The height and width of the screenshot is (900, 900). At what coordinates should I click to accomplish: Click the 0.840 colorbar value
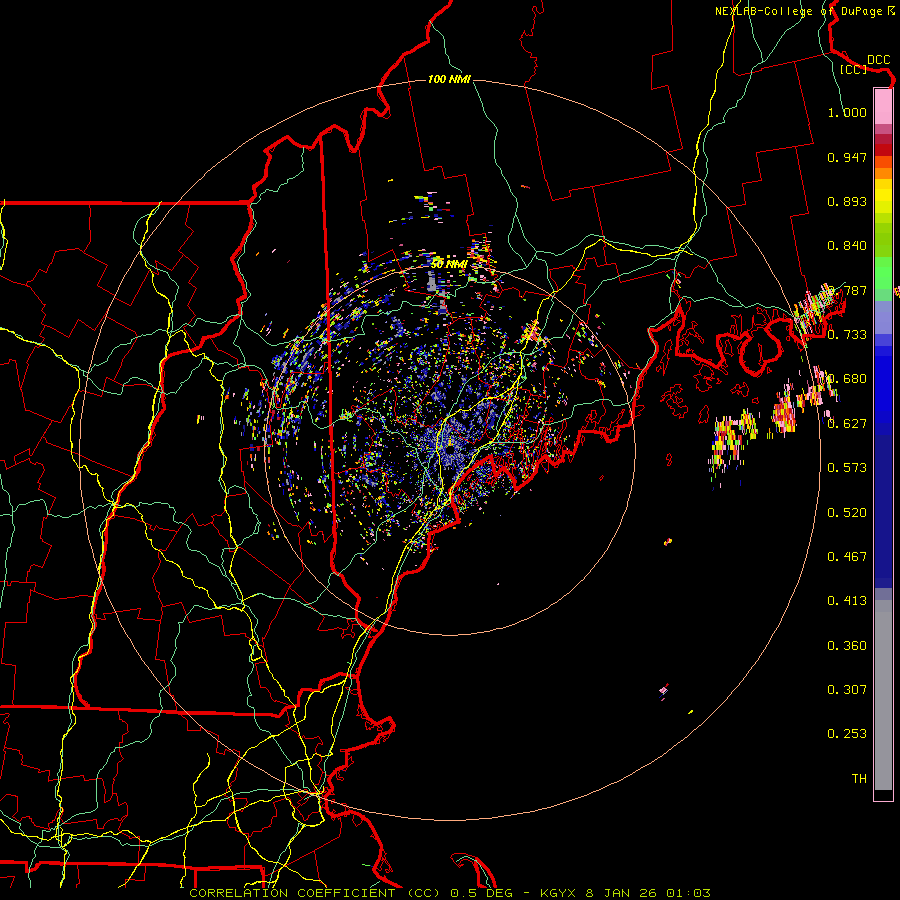(x=847, y=246)
